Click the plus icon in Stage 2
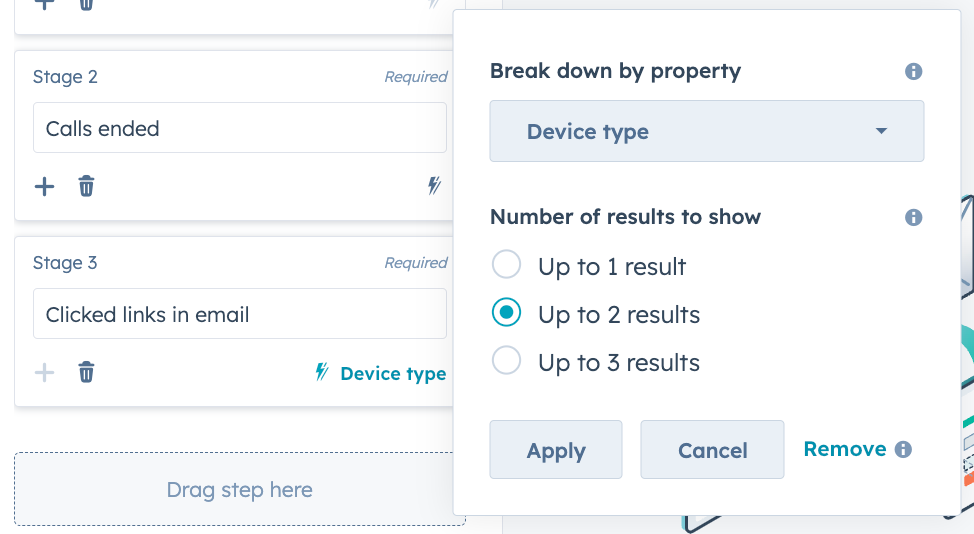974x534 pixels. (44, 186)
